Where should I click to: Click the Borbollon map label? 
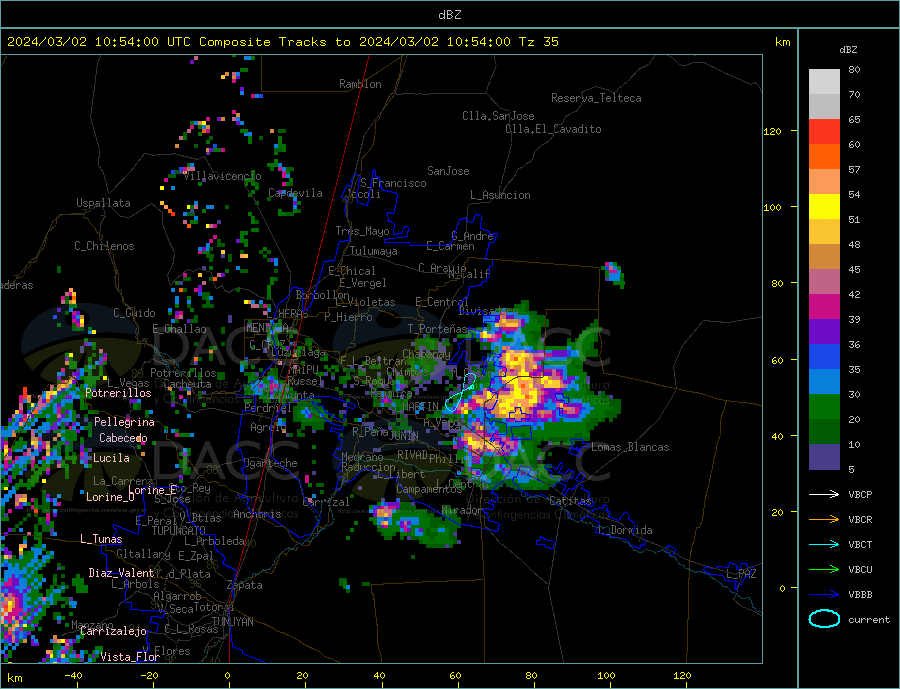pos(323,295)
